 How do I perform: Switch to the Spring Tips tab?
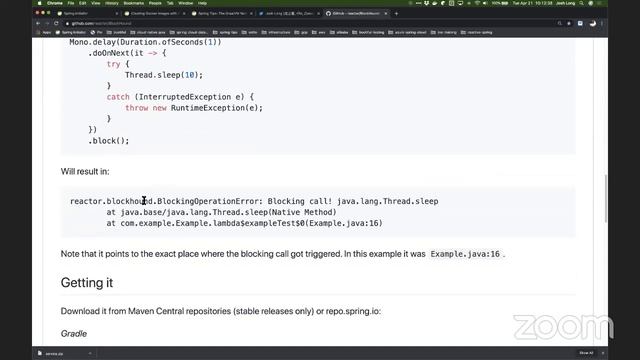tap(221, 13)
